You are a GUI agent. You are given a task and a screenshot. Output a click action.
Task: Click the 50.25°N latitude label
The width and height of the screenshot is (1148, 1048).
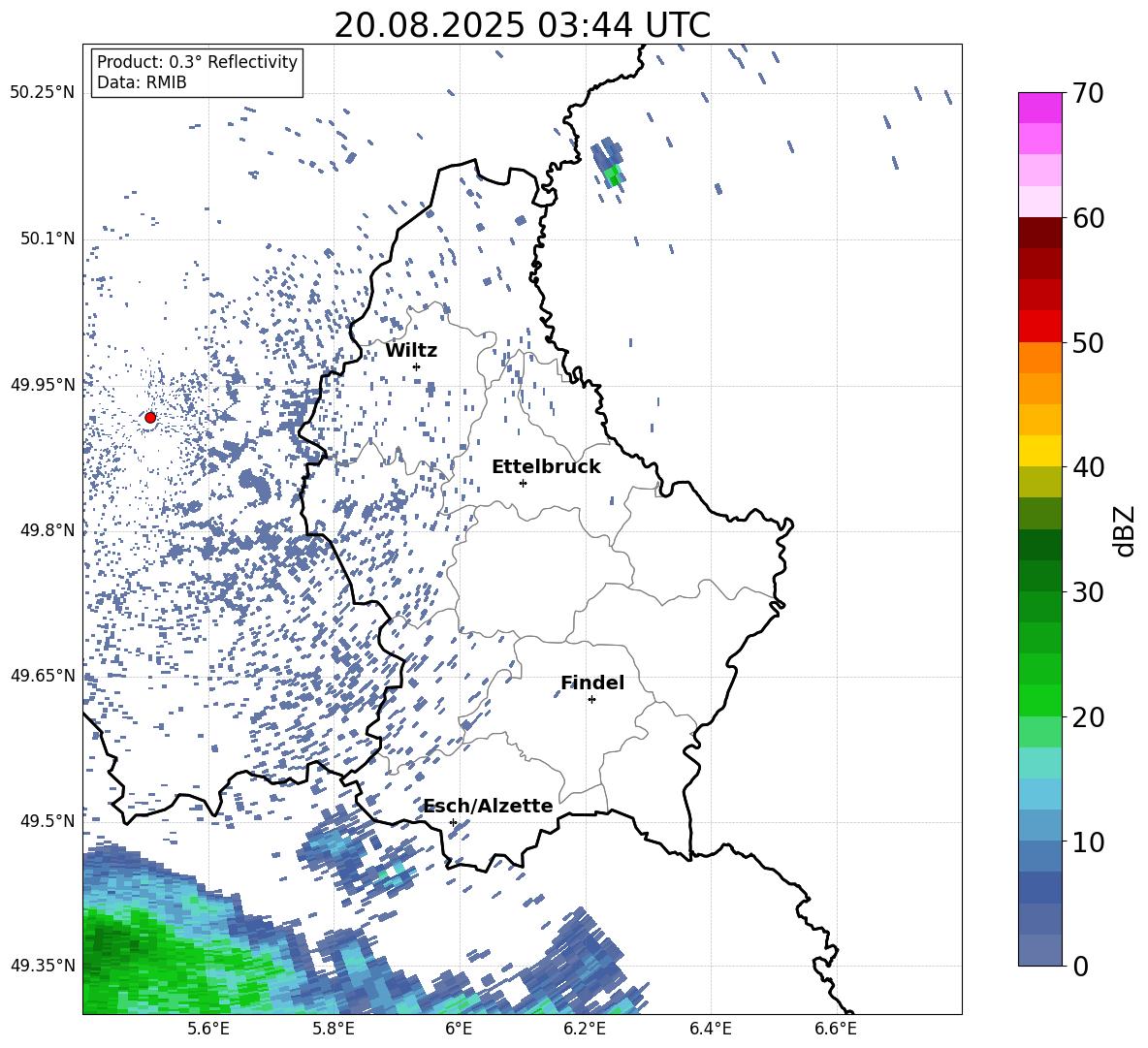tap(43, 93)
